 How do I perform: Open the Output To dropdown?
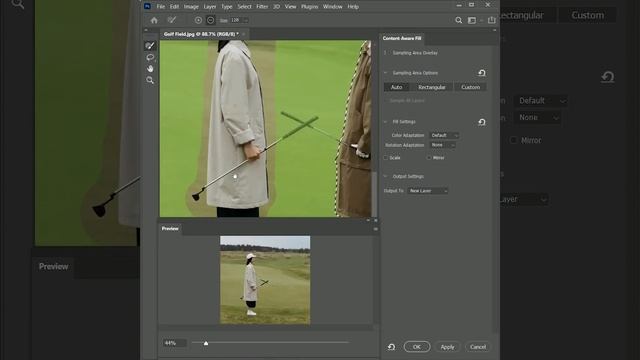pyautogui.click(x=428, y=191)
